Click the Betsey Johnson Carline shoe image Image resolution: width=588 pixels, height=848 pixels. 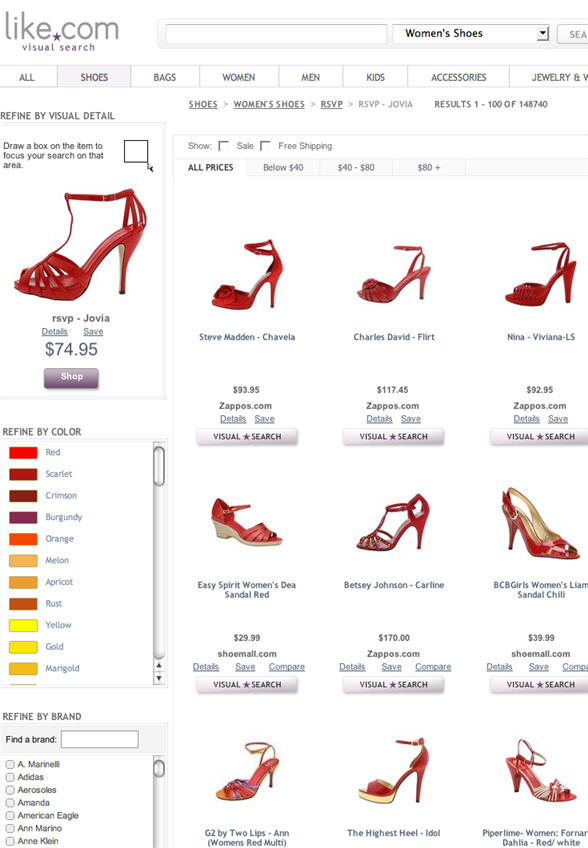tap(393, 521)
